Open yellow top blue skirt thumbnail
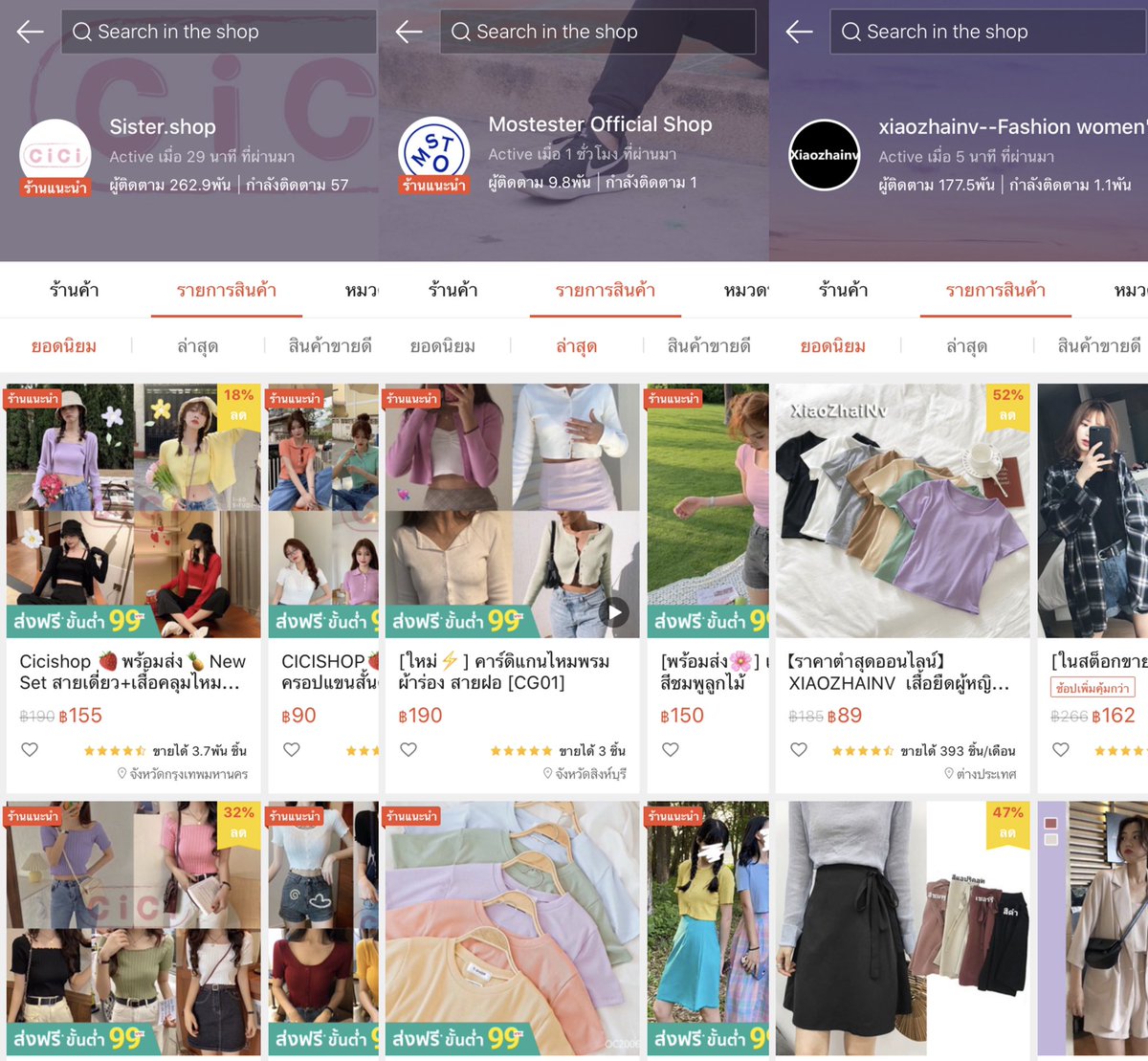1148x1061 pixels. pos(708,929)
